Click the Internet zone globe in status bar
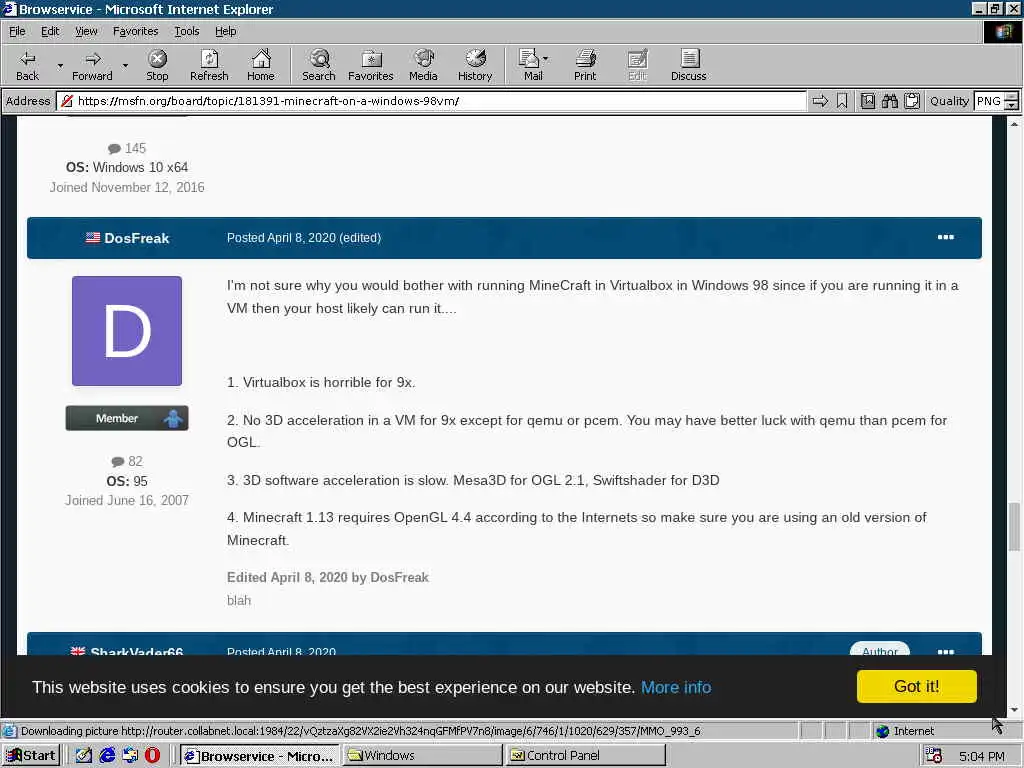 pos(882,731)
